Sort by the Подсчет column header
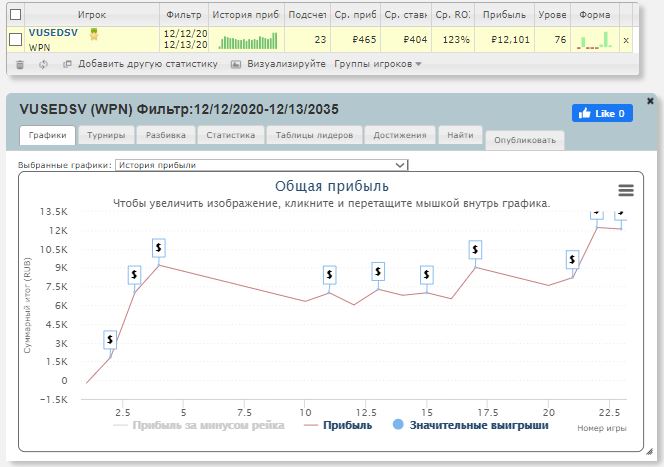This screenshot has width=664, height=467. (x=307, y=15)
